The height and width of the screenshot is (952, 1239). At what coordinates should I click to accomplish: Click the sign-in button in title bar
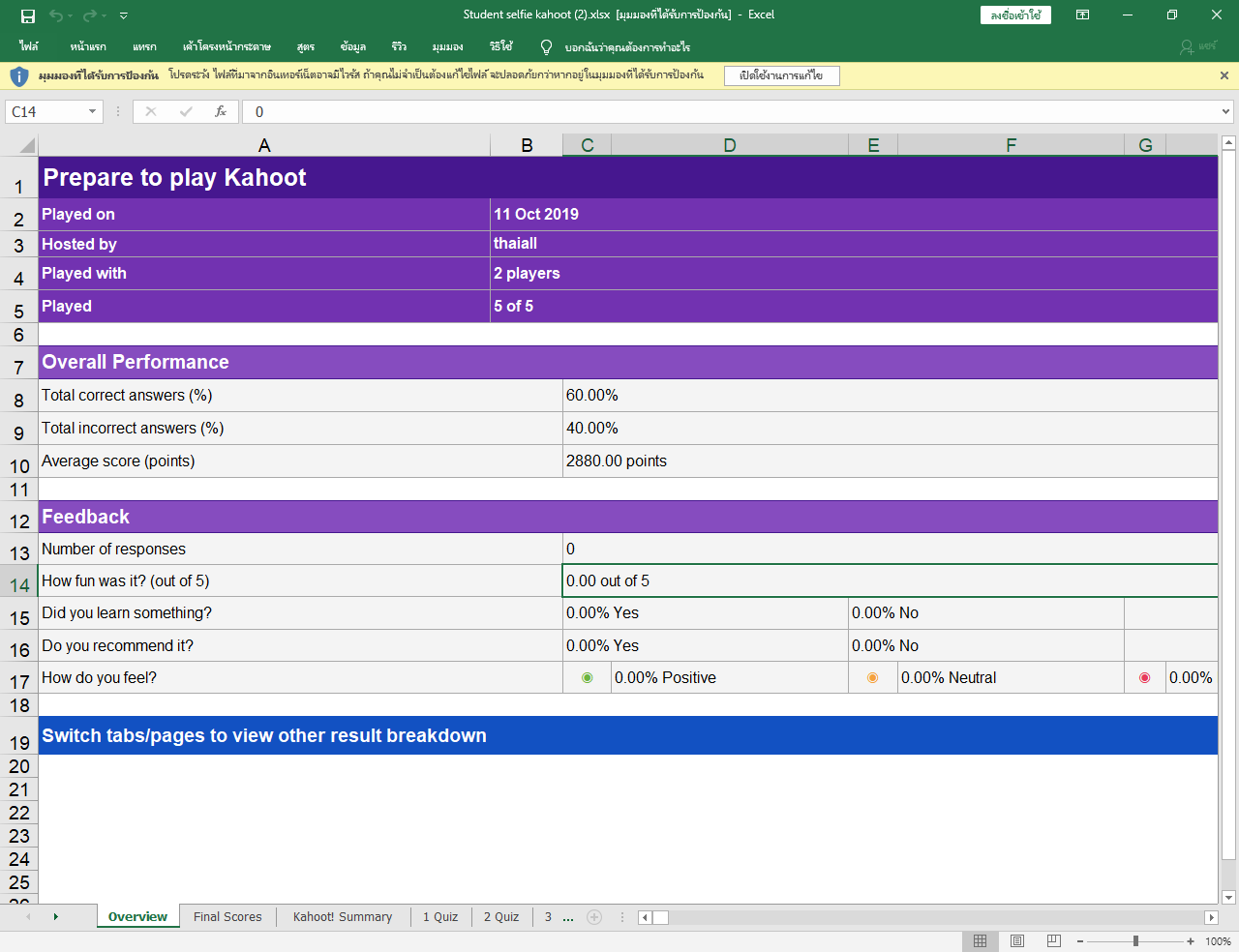point(1015,15)
